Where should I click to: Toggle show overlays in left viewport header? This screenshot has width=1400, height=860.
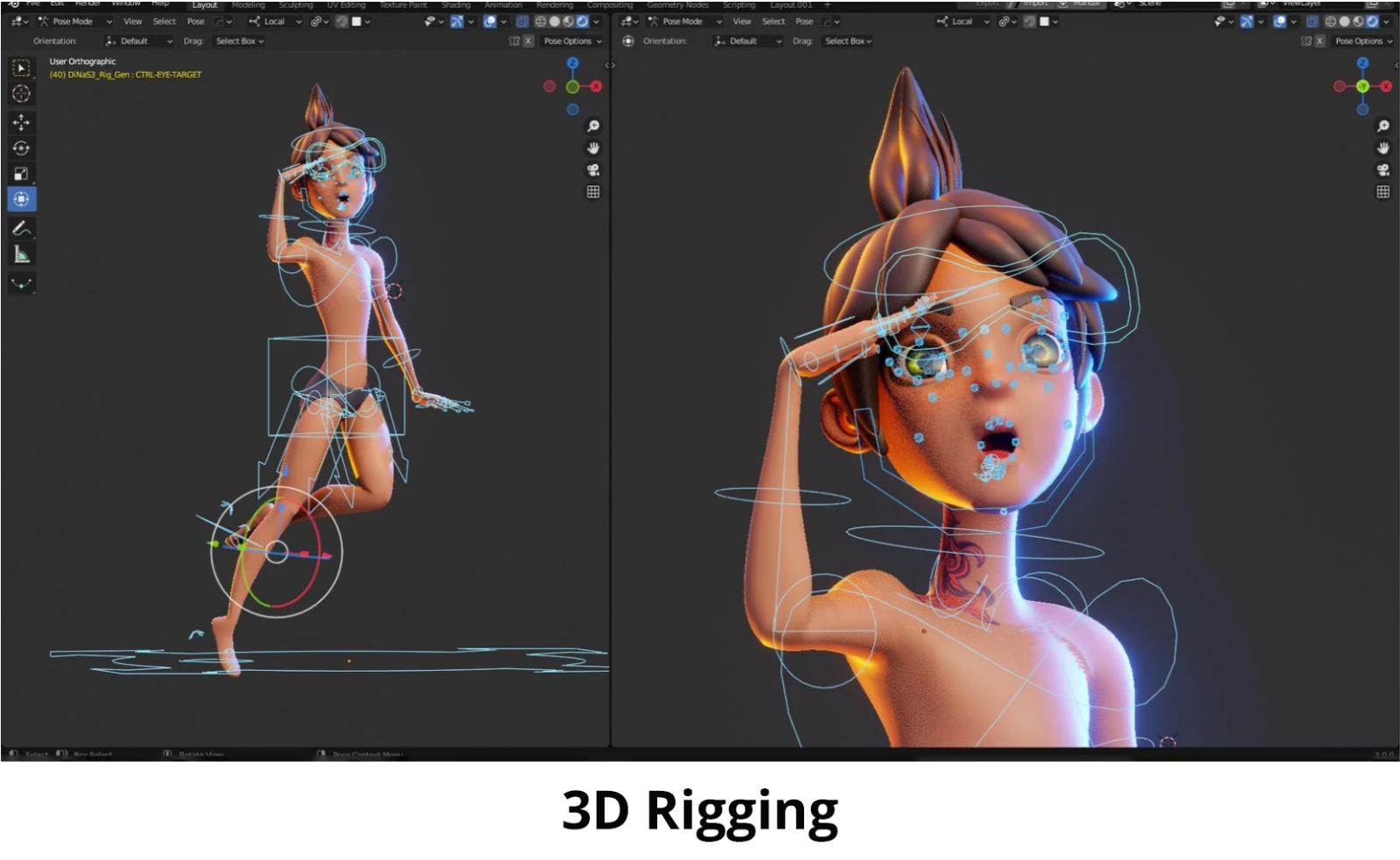click(490, 21)
